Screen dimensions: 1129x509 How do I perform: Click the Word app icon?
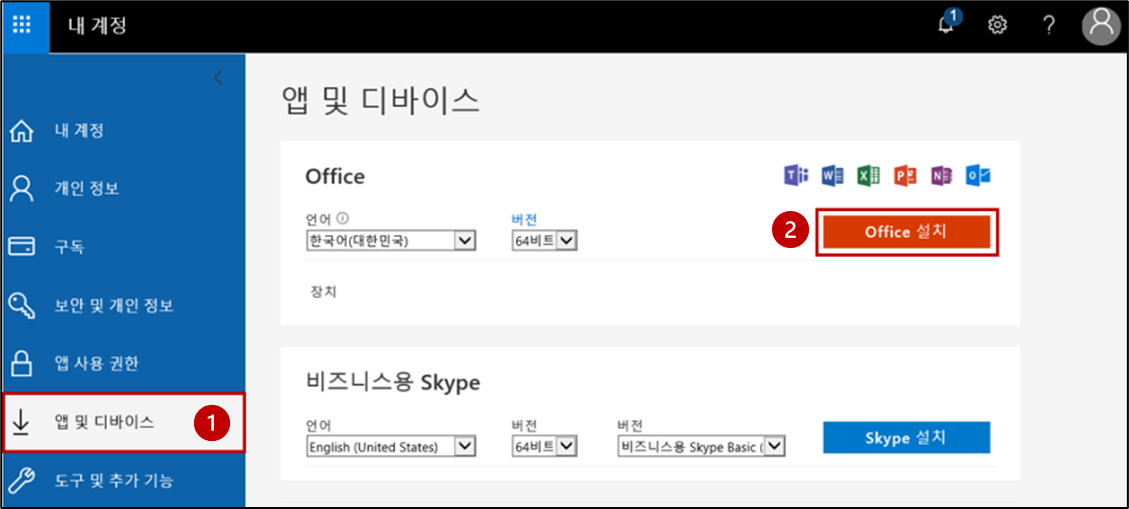(x=832, y=175)
